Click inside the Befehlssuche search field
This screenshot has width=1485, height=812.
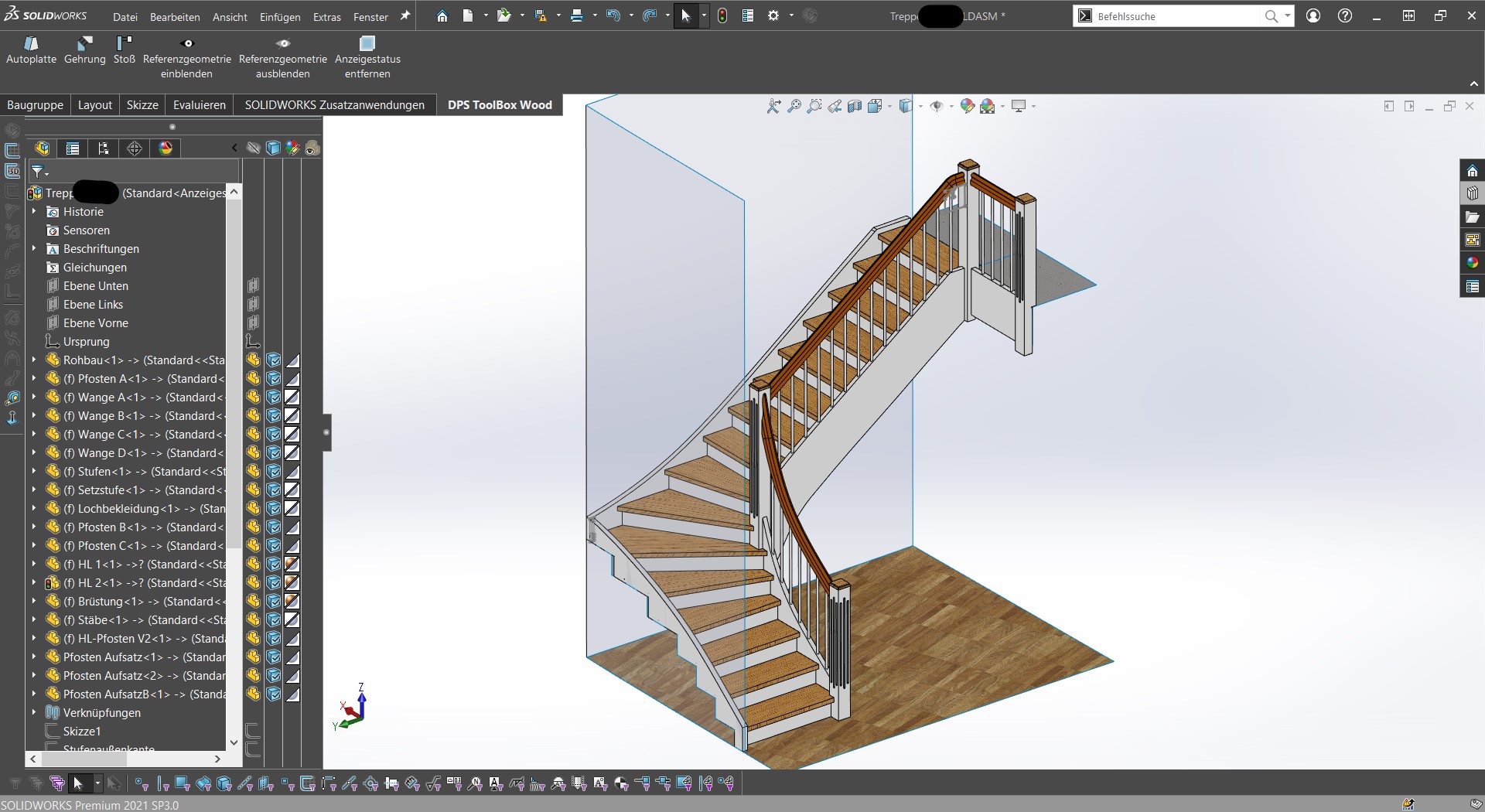[x=1176, y=16]
